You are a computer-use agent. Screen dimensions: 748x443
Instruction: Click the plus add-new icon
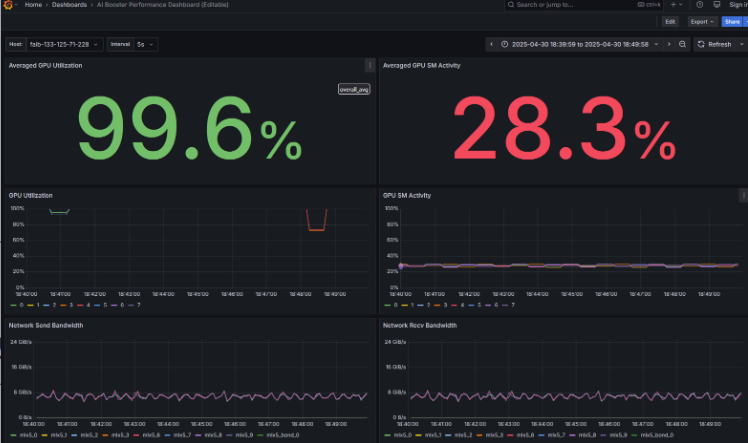[674, 5]
